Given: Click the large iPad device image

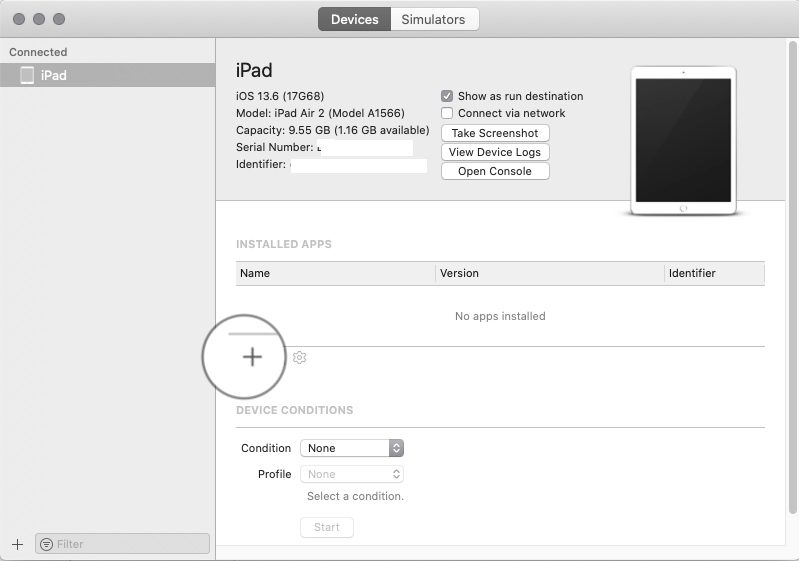Looking at the screenshot, I should click(x=683, y=141).
